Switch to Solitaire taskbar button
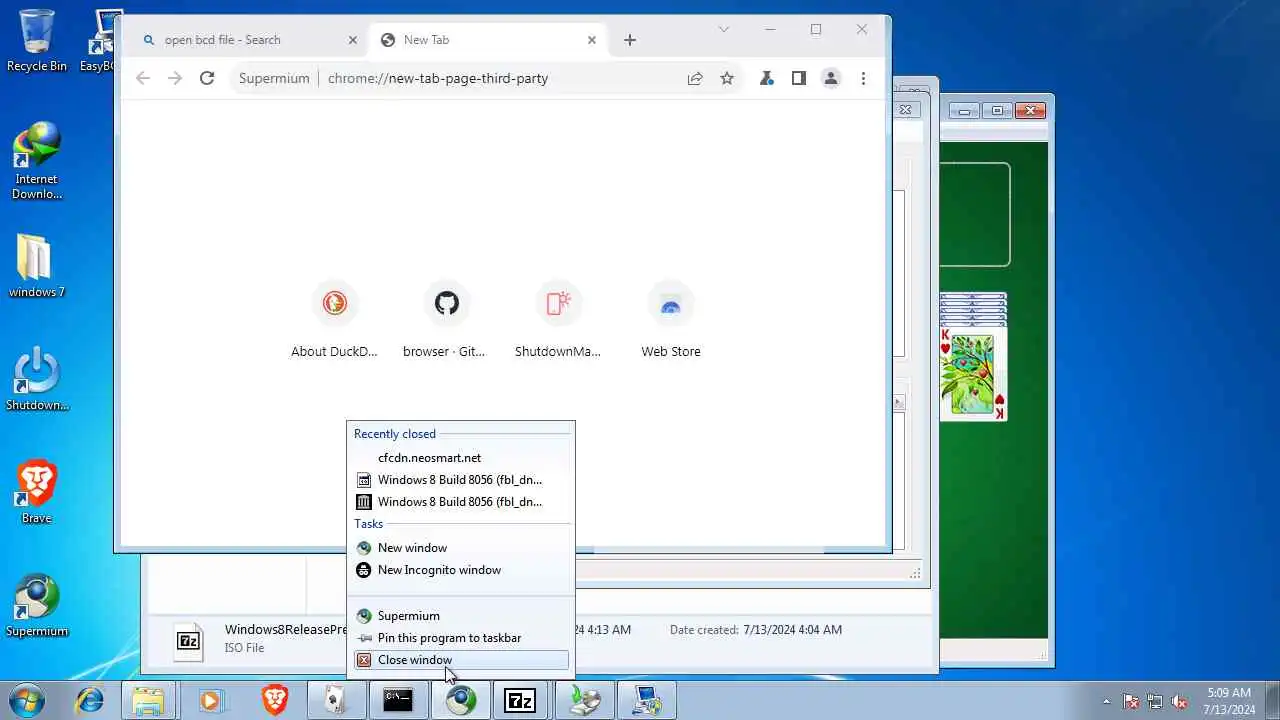 (x=336, y=700)
